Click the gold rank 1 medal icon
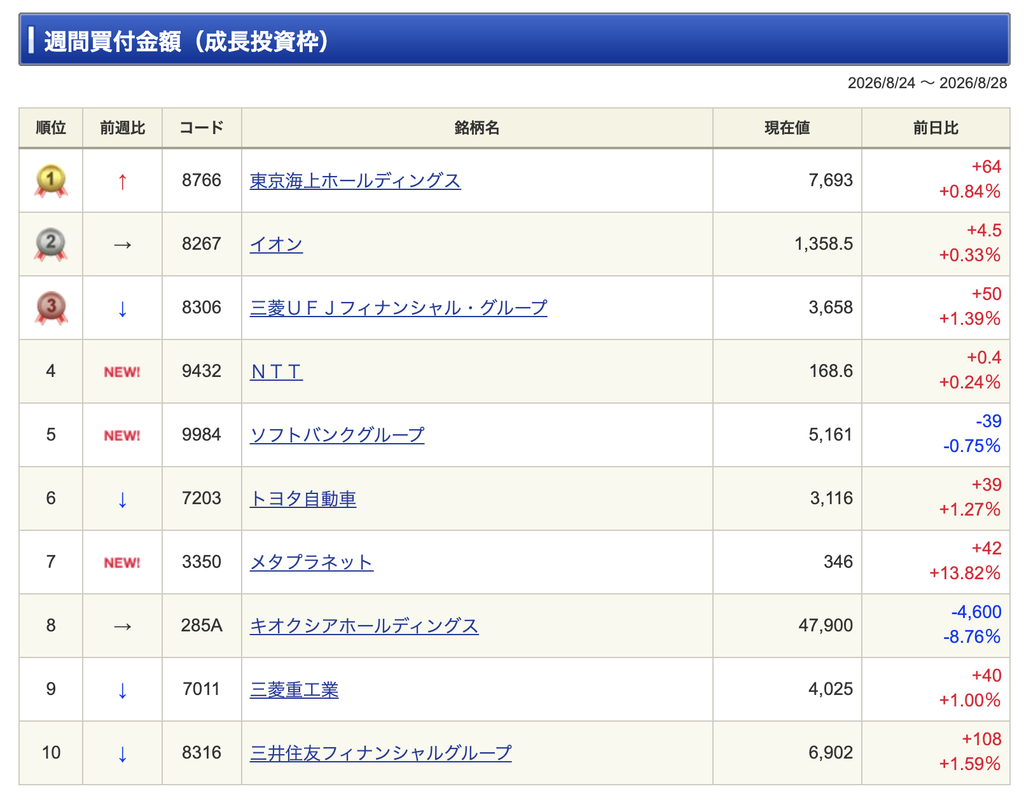The width and height of the screenshot is (1024, 801). [x=51, y=181]
